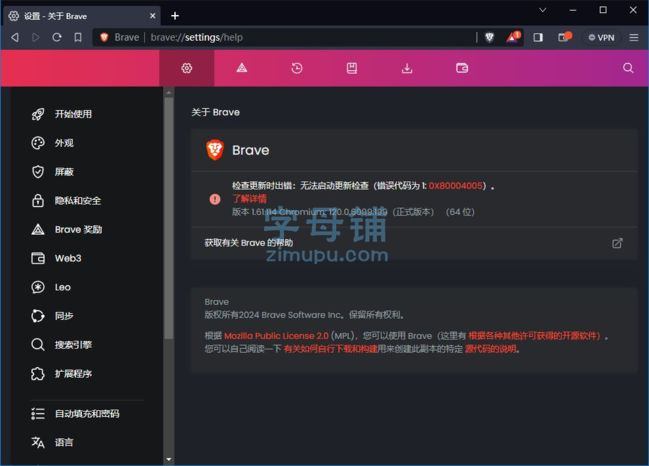This screenshot has height=466, width=649.
Task: Click the VPN button
Action: 601,38
